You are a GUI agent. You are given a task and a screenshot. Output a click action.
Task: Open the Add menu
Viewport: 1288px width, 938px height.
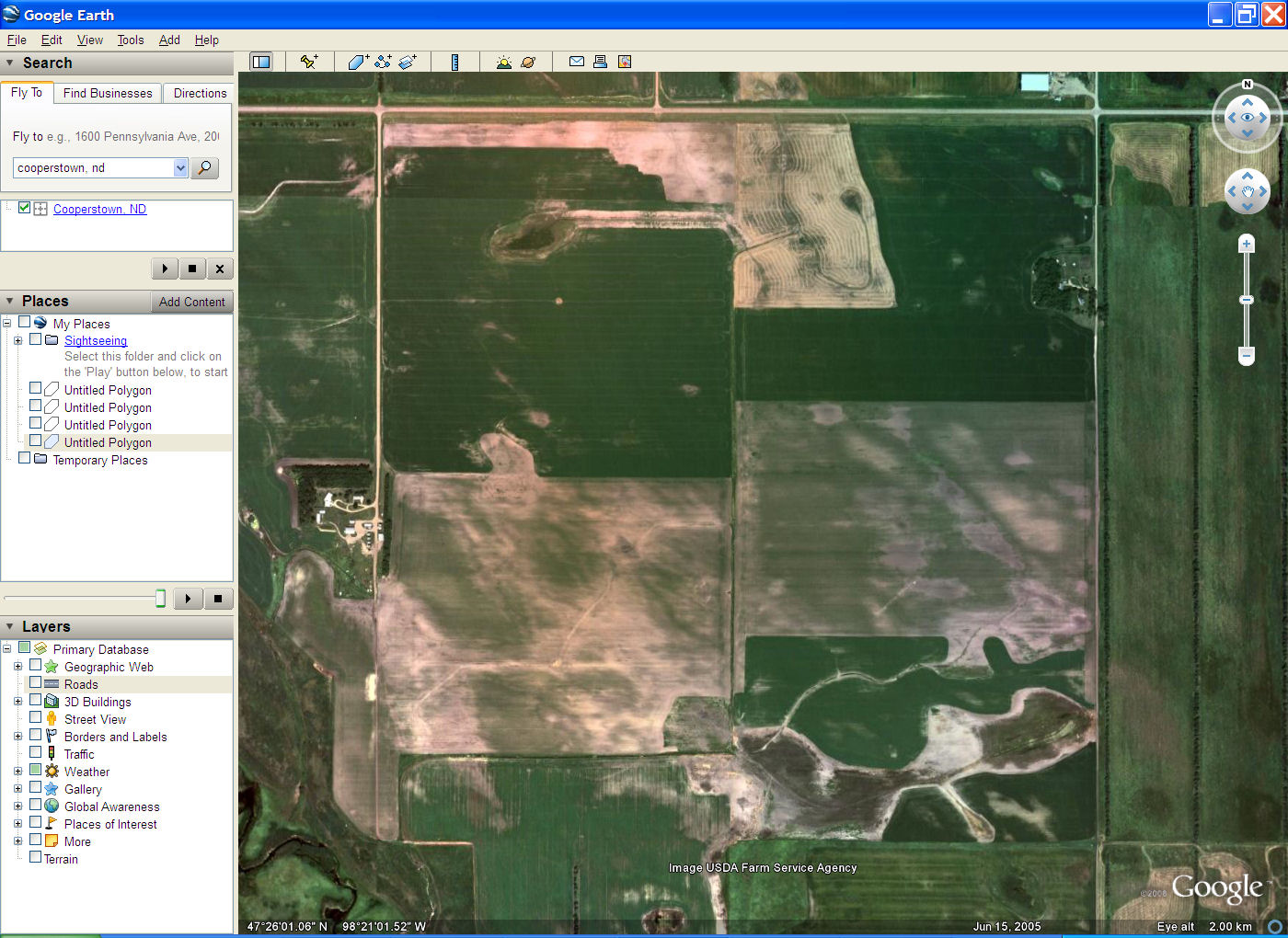pos(169,40)
